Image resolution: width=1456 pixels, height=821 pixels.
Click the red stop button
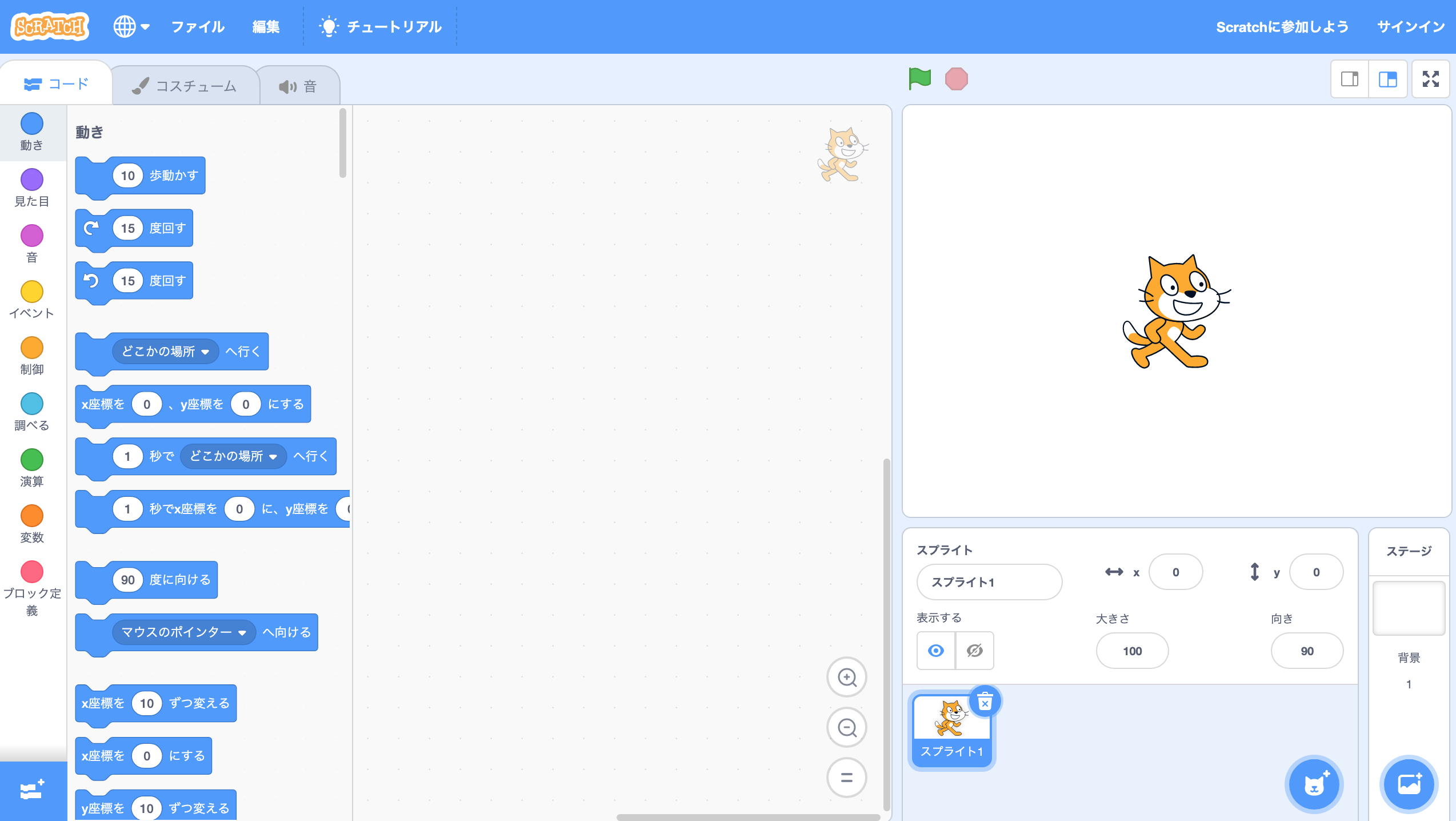click(957, 79)
